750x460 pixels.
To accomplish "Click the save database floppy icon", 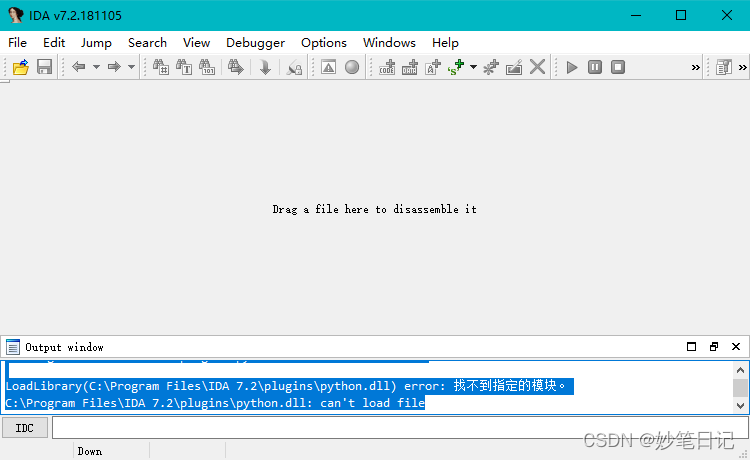I will 44,67.
